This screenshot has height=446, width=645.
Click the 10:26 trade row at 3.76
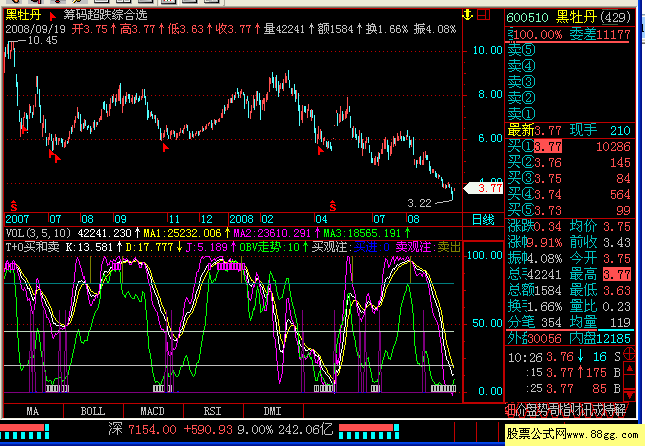(x=564, y=357)
